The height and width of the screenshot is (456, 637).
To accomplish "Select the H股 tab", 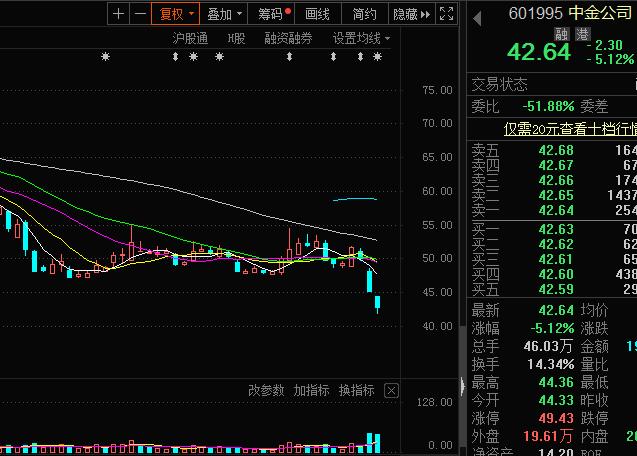I will click(x=236, y=39).
